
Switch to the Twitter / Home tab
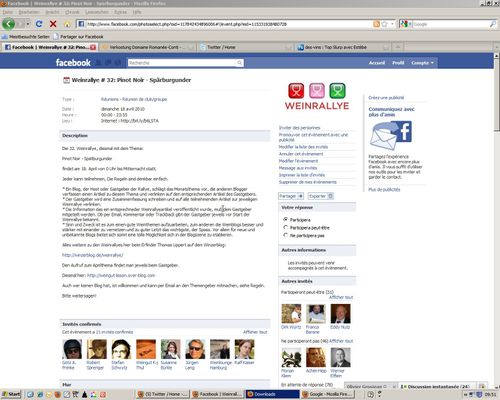coord(245,47)
